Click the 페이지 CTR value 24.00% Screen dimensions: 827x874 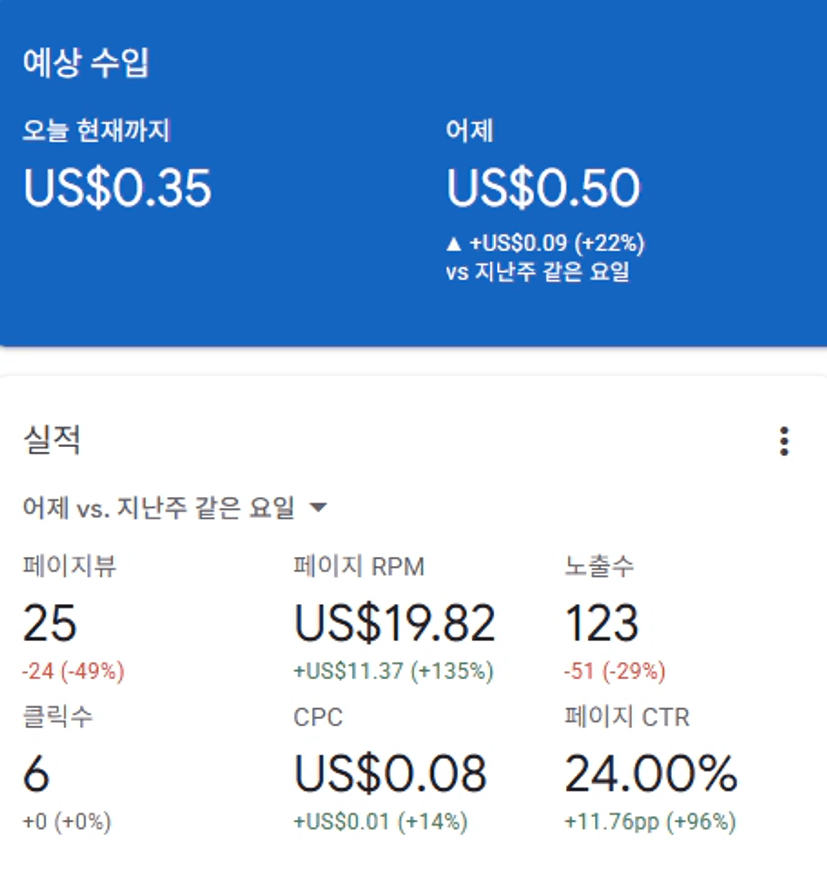point(651,774)
